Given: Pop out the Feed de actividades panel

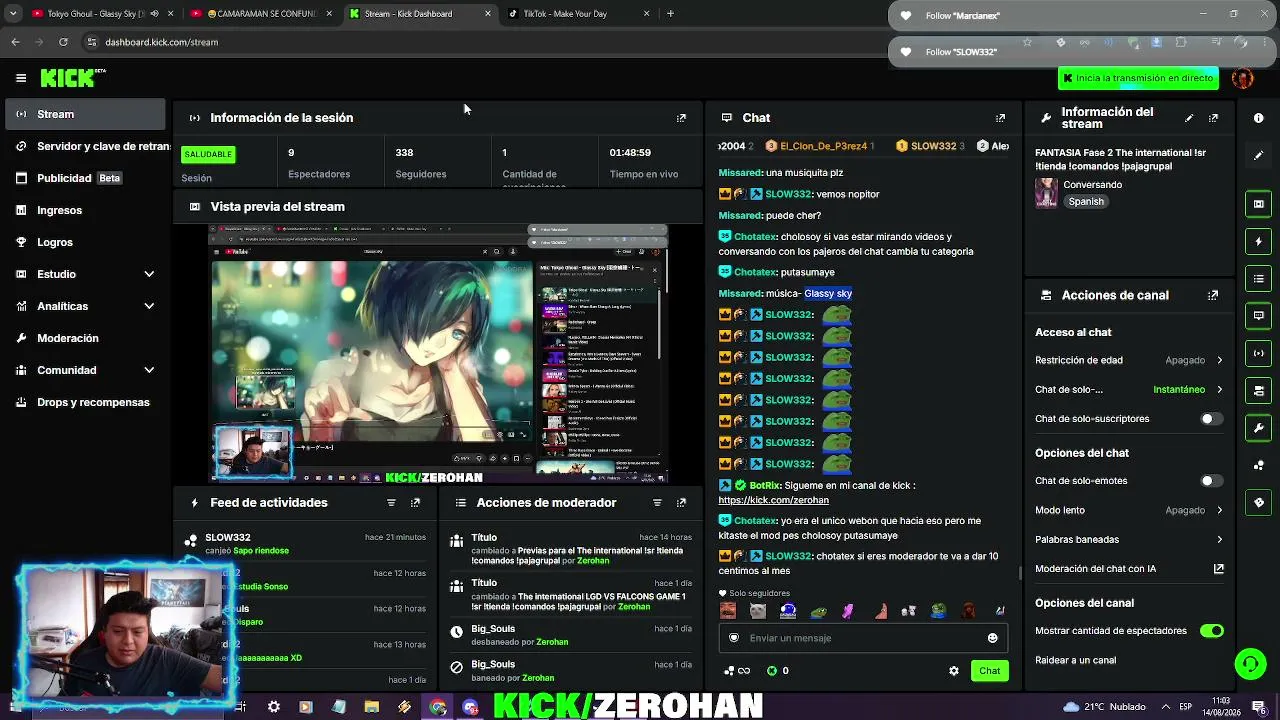Looking at the screenshot, I should tap(415, 503).
